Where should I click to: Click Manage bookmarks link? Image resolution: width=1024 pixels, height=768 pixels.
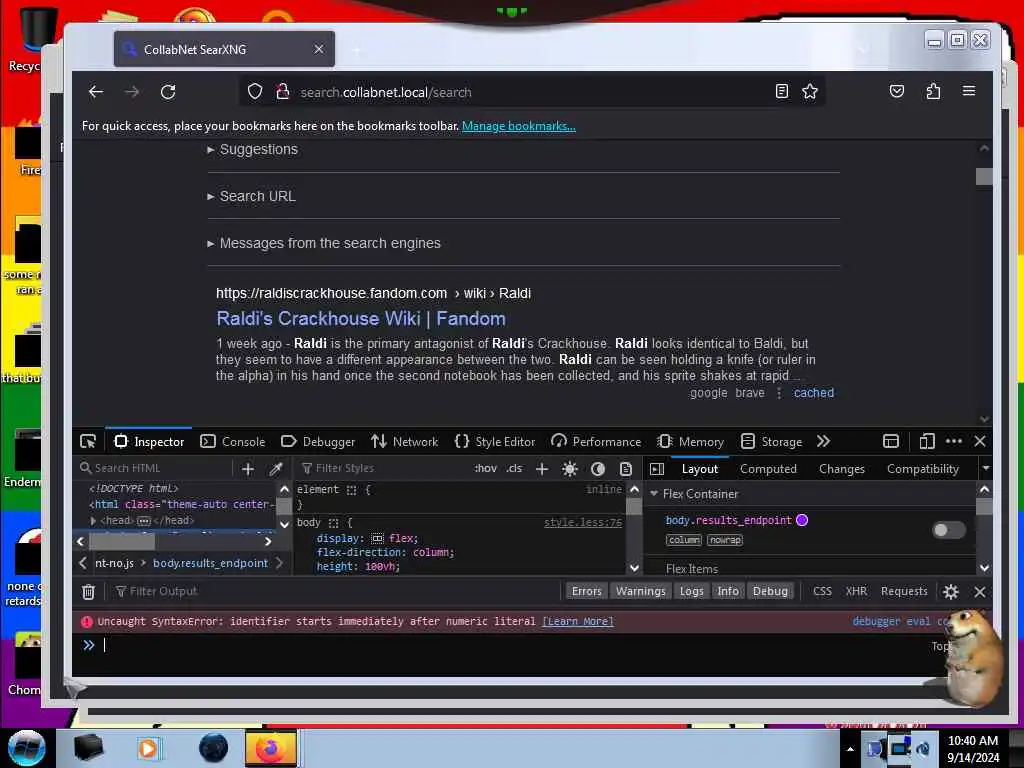coord(519,126)
